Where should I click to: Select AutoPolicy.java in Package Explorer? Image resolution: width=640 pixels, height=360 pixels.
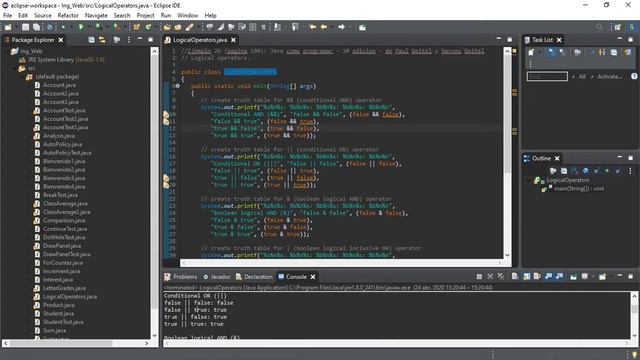tap(62, 144)
